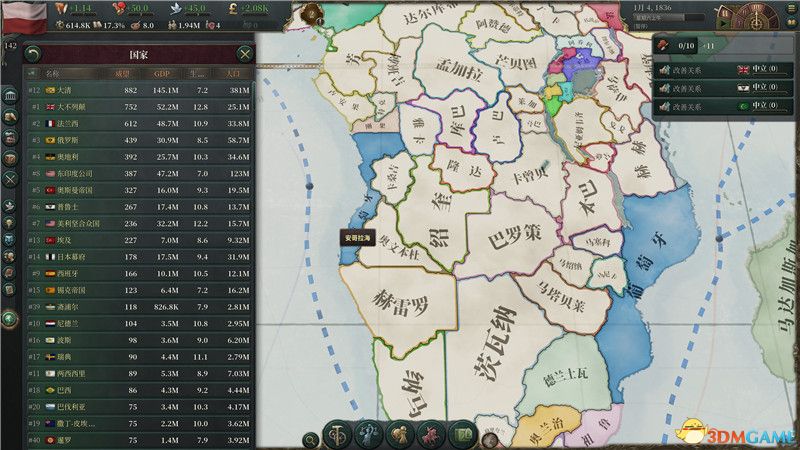Click the green play button
Viewport: 800px width, 450px height.
(723, 23)
